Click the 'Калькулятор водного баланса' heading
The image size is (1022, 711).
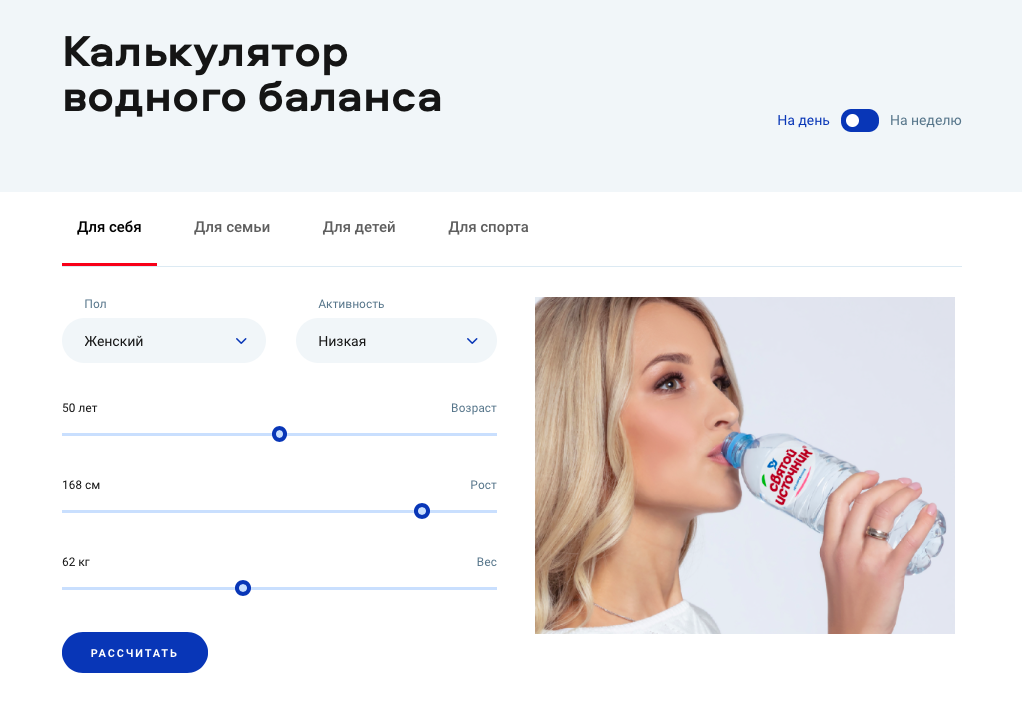point(252,75)
